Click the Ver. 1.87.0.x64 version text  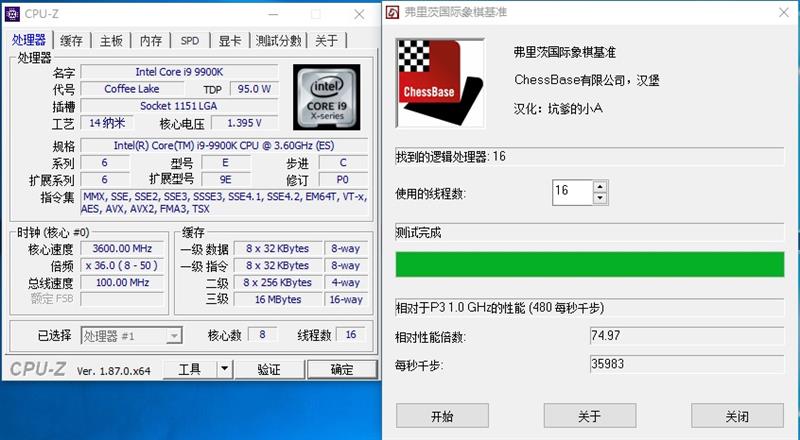click(114, 371)
